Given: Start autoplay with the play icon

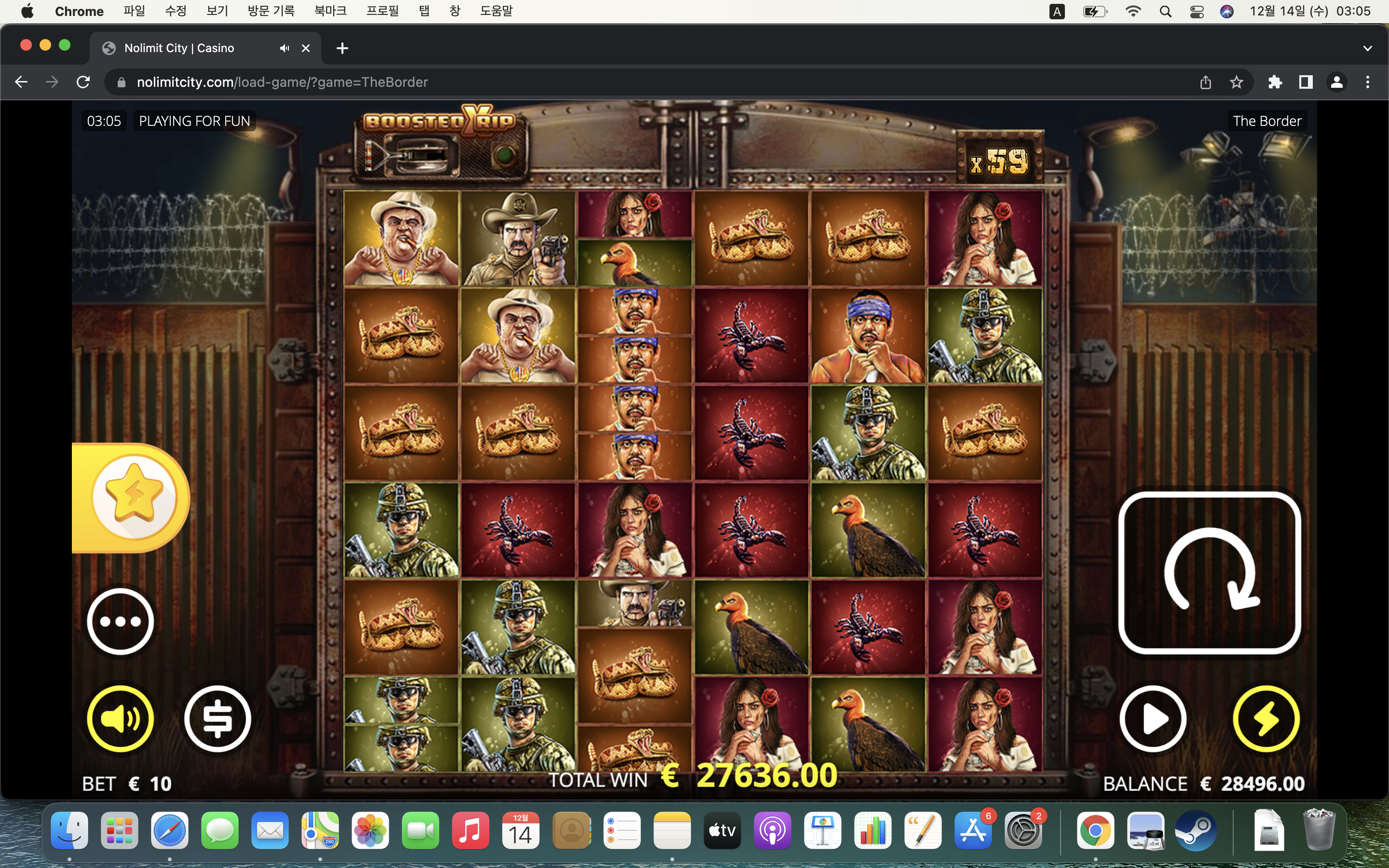Looking at the screenshot, I should tap(1153, 718).
